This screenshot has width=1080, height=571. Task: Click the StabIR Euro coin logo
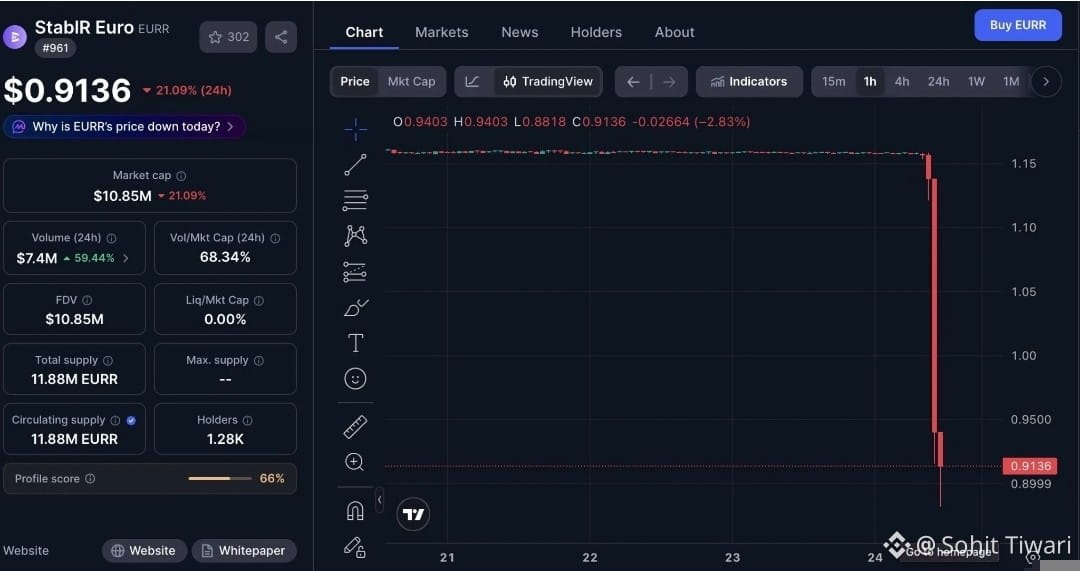[x=15, y=37]
